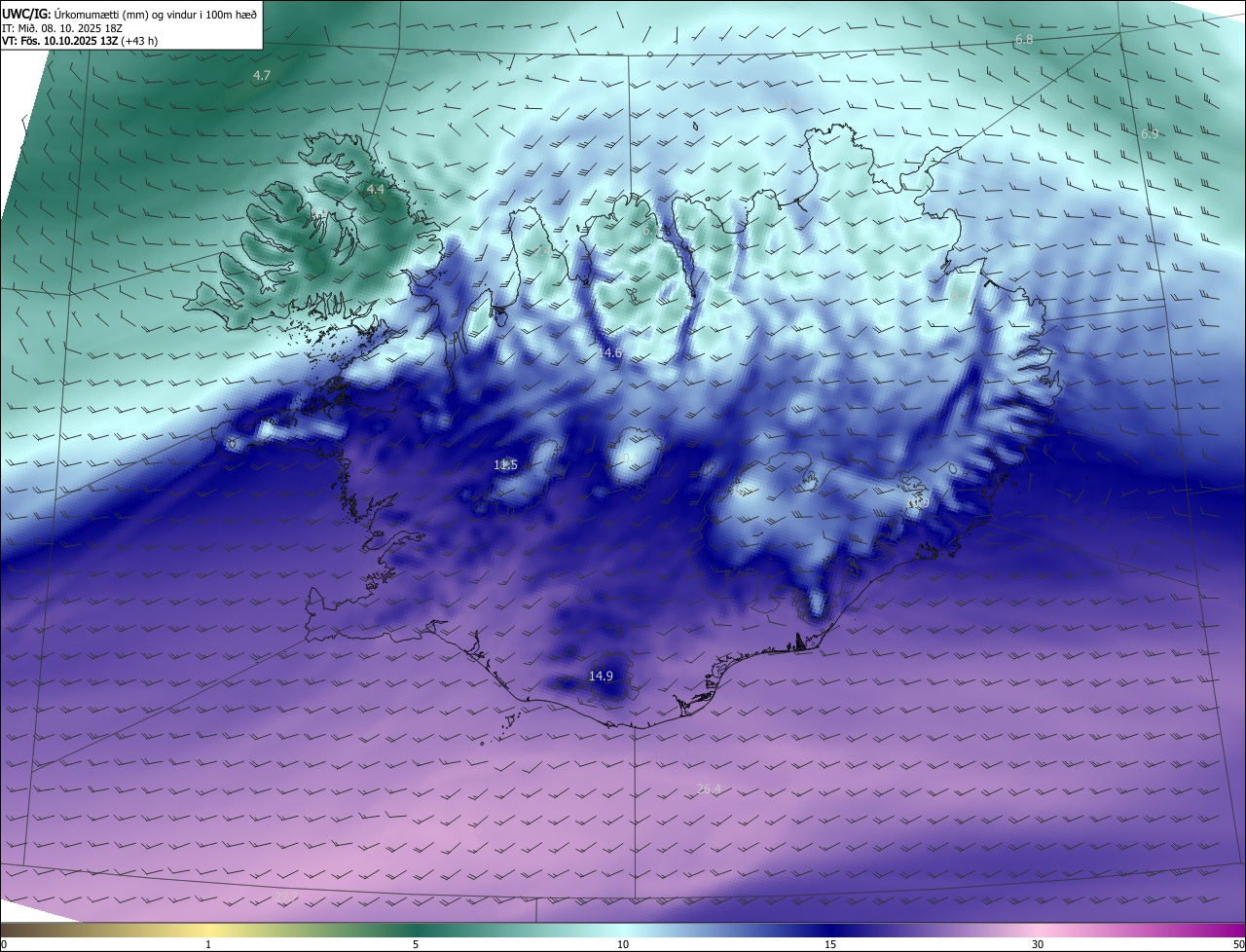Screen dimensions: 1246x952
Task: Click the initial time line 'IT: Mið. 08. 10. 2025 18Z'
Action: coord(61,28)
